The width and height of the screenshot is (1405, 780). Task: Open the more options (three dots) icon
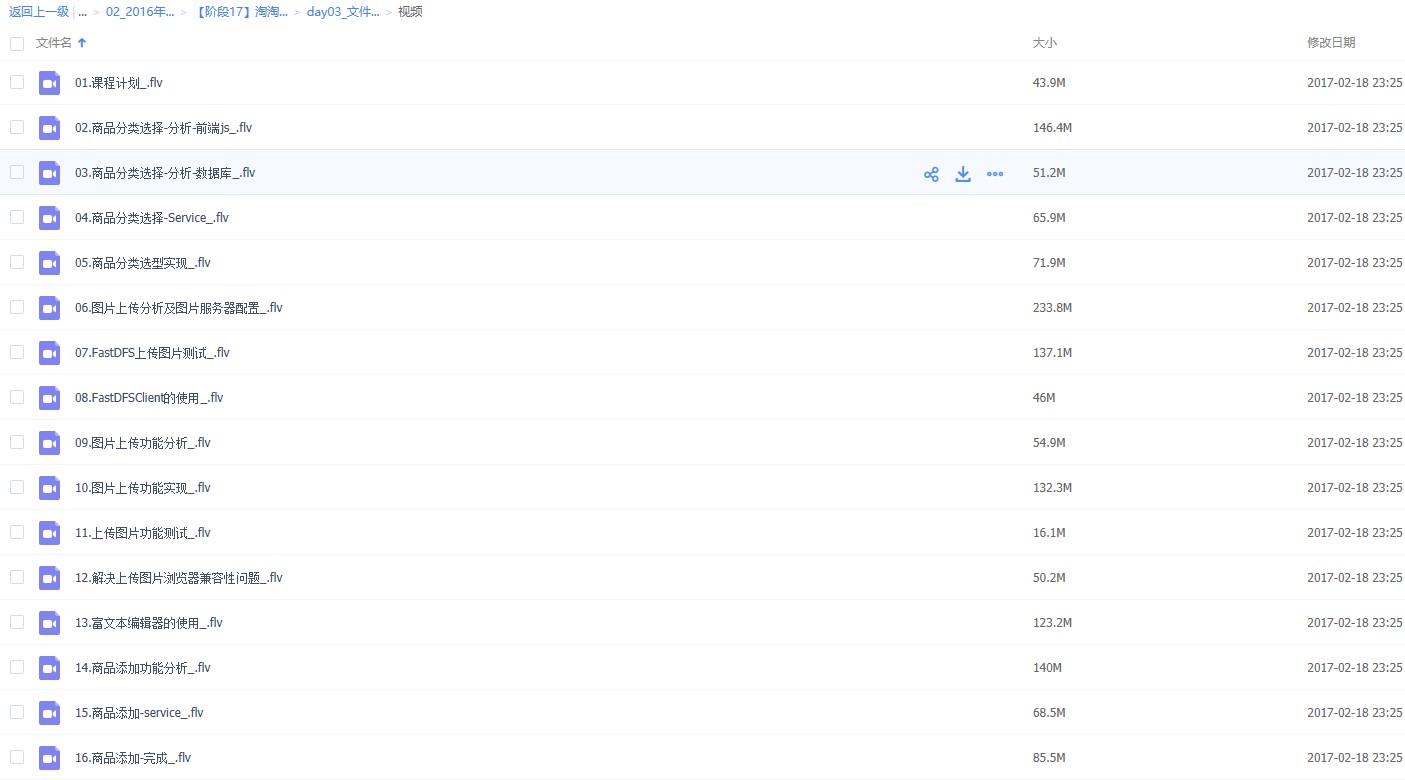995,174
